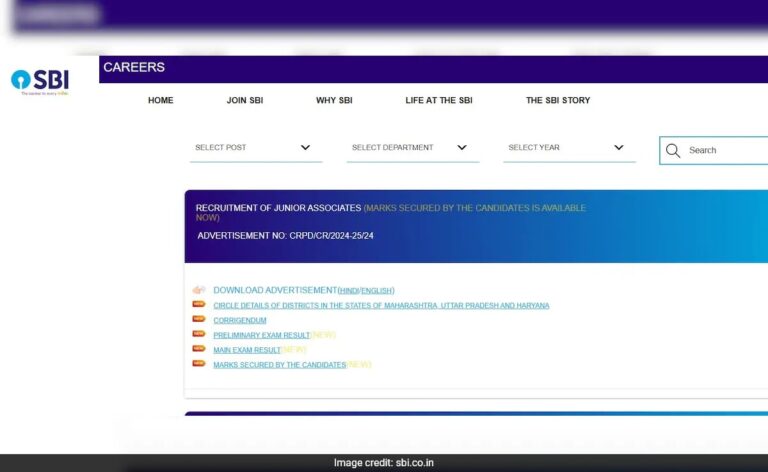Click the NEW badge beside Marks Secured
The width and height of the screenshot is (768, 472).
tap(198, 364)
